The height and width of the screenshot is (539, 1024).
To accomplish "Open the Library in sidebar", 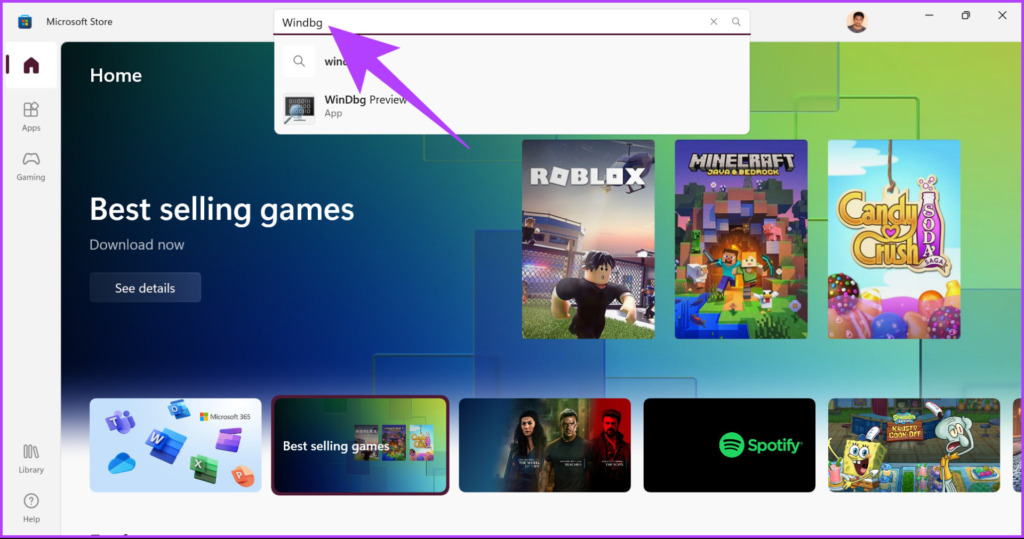I will point(31,459).
